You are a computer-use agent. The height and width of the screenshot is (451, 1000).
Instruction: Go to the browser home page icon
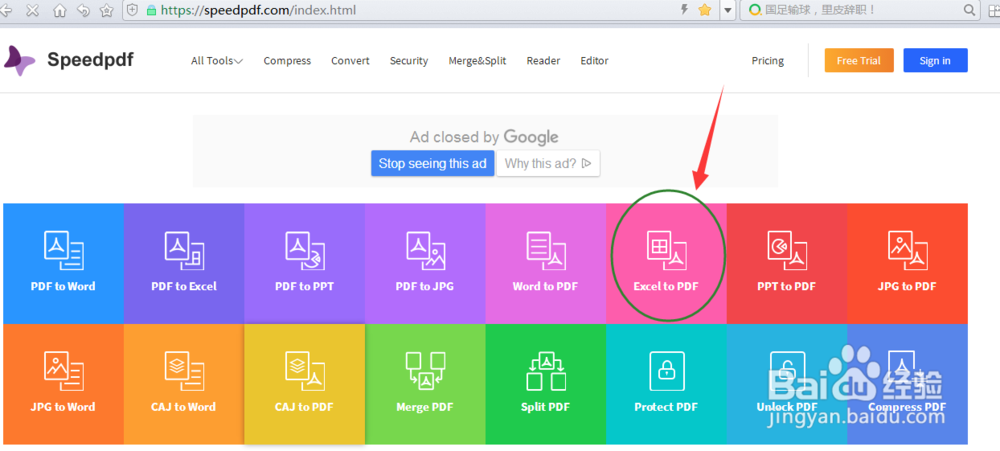click(x=59, y=10)
